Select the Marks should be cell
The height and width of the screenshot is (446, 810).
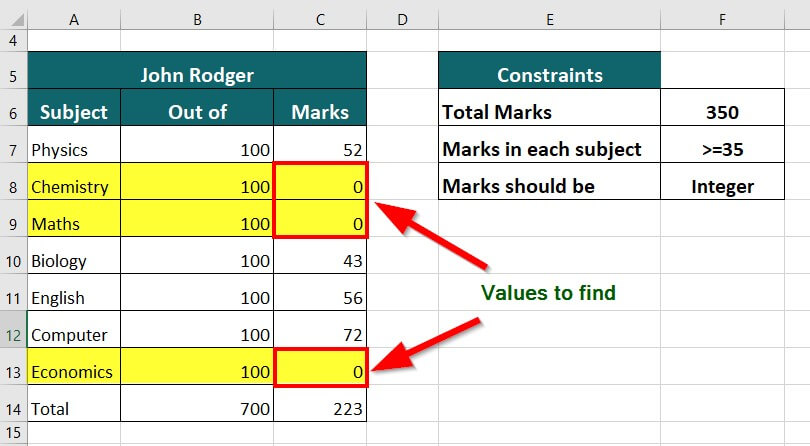[549, 181]
